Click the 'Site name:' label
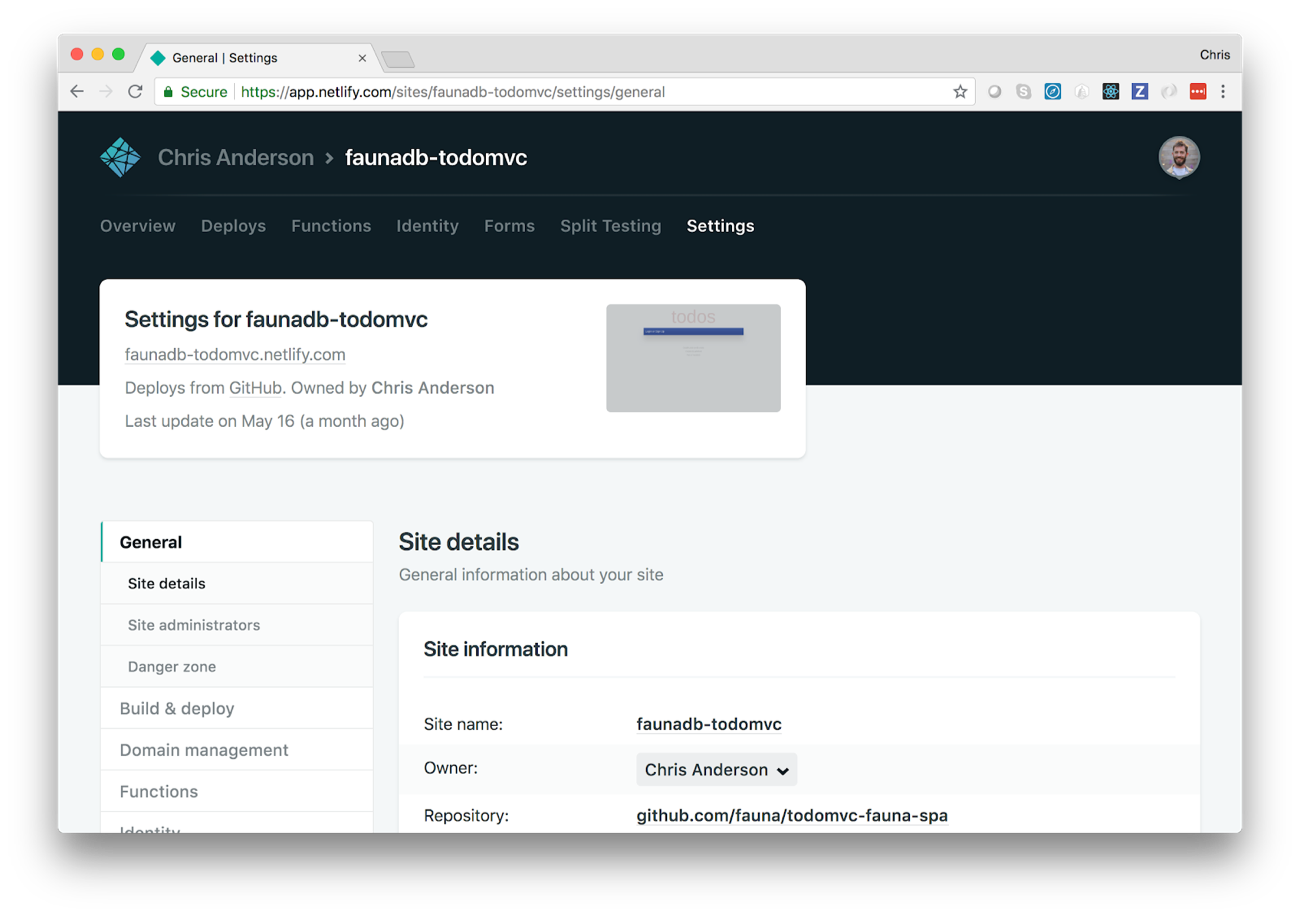The image size is (1300, 914). [x=463, y=724]
